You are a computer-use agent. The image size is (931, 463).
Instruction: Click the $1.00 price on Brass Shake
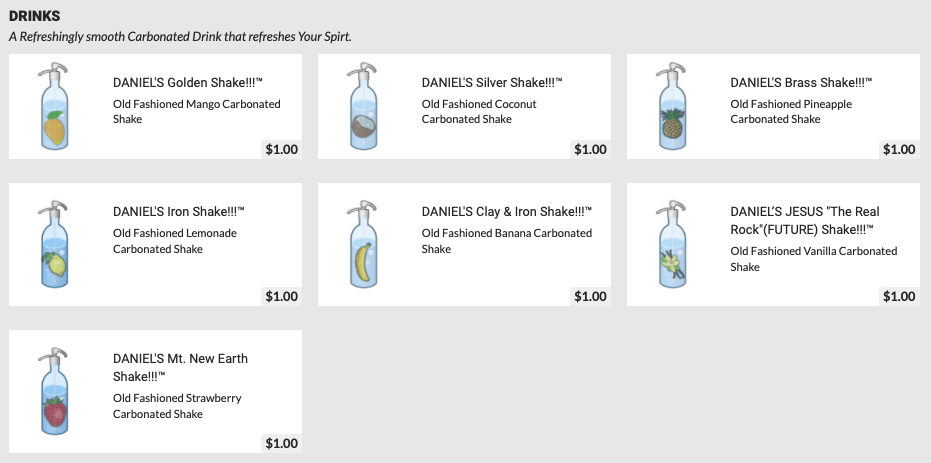pyautogui.click(x=899, y=150)
